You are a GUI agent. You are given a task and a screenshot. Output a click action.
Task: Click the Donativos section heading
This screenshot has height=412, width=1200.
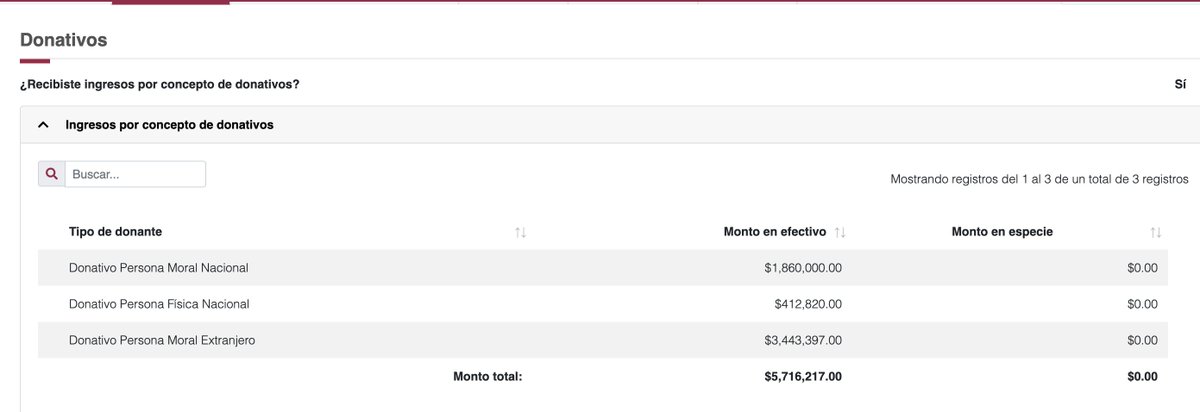pyautogui.click(x=64, y=40)
